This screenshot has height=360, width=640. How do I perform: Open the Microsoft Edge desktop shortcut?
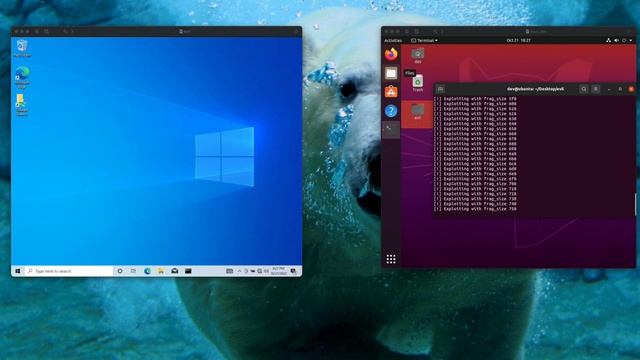pos(22,77)
